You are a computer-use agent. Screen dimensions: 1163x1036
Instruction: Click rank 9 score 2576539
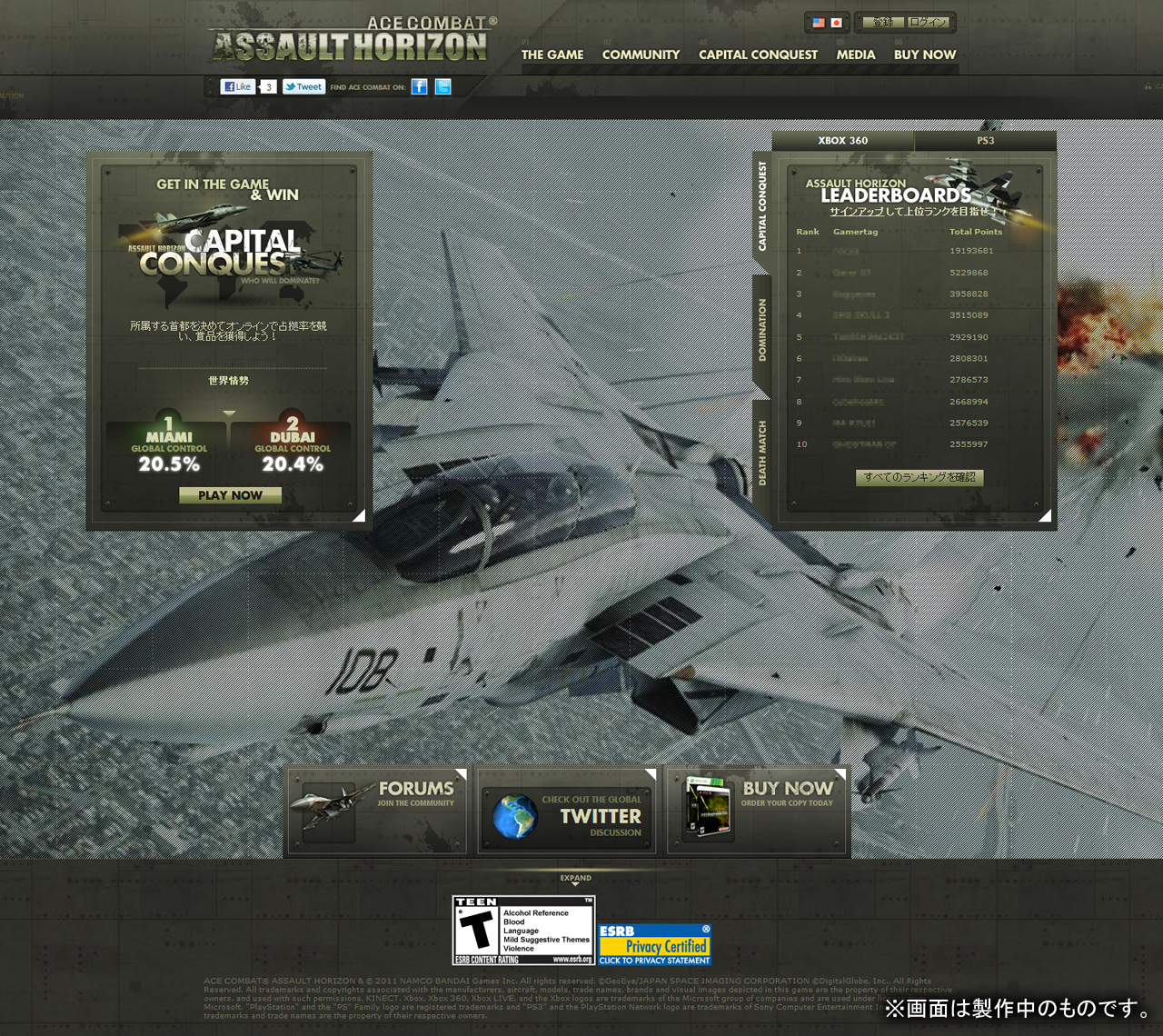969,423
